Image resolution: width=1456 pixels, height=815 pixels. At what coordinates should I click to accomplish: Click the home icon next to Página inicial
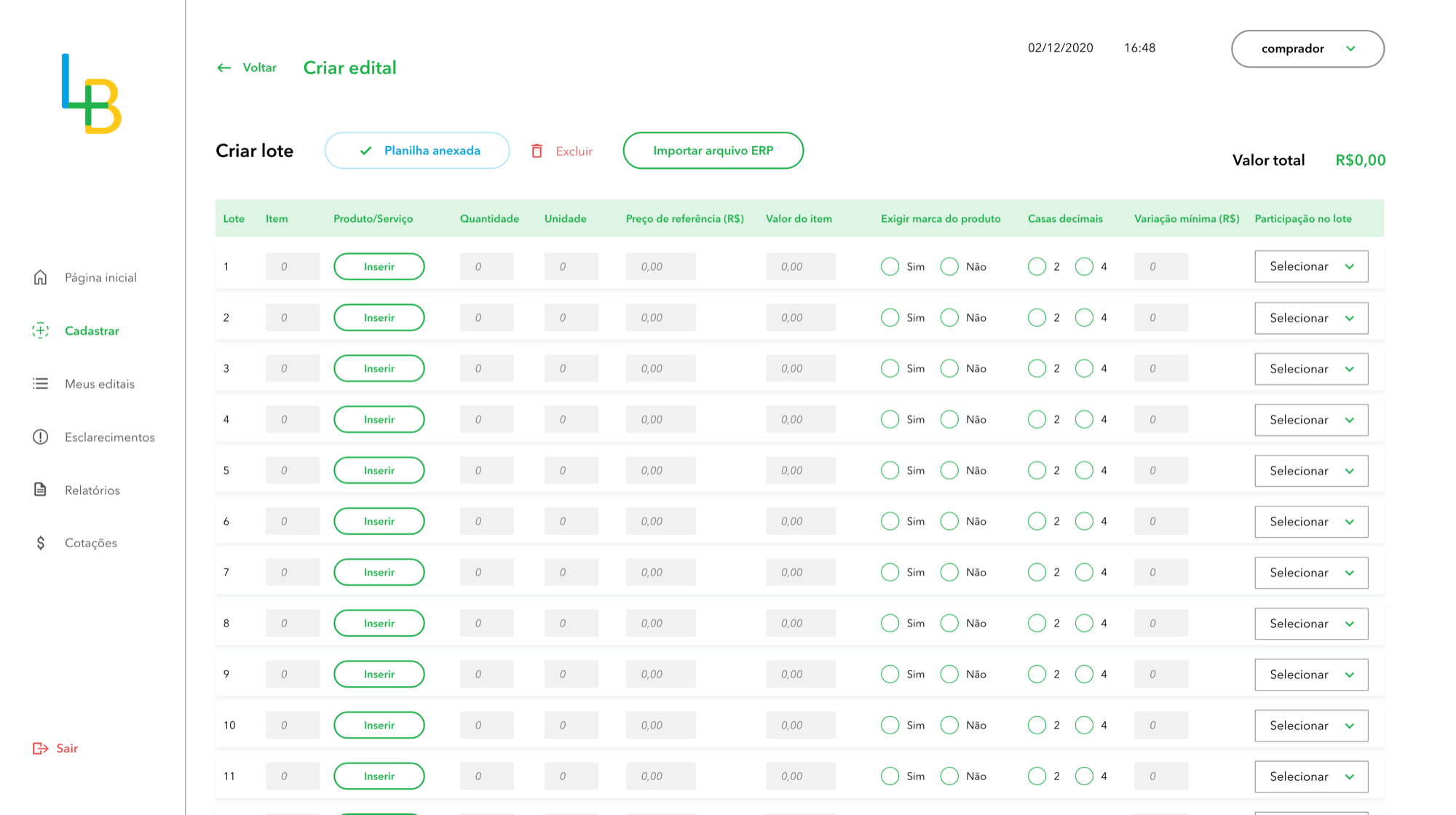[41, 277]
